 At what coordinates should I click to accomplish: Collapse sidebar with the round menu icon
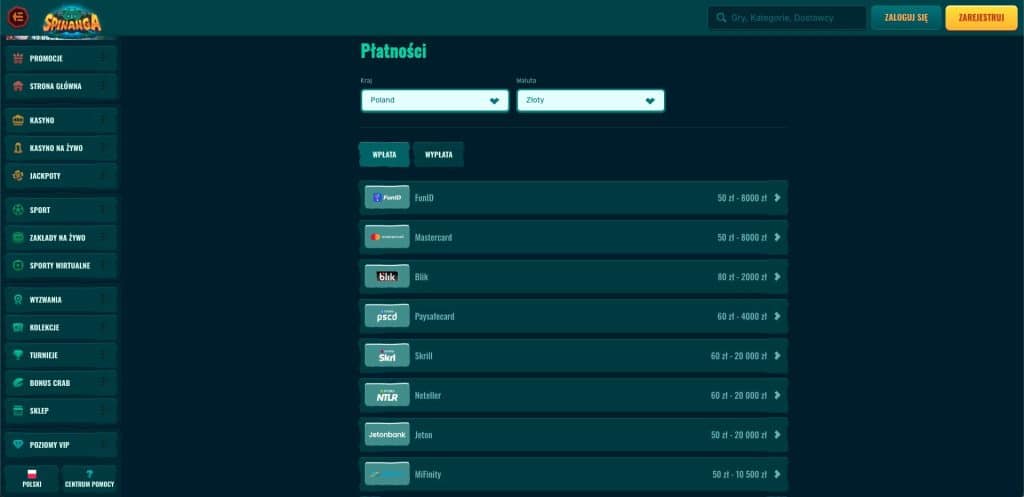click(x=18, y=16)
